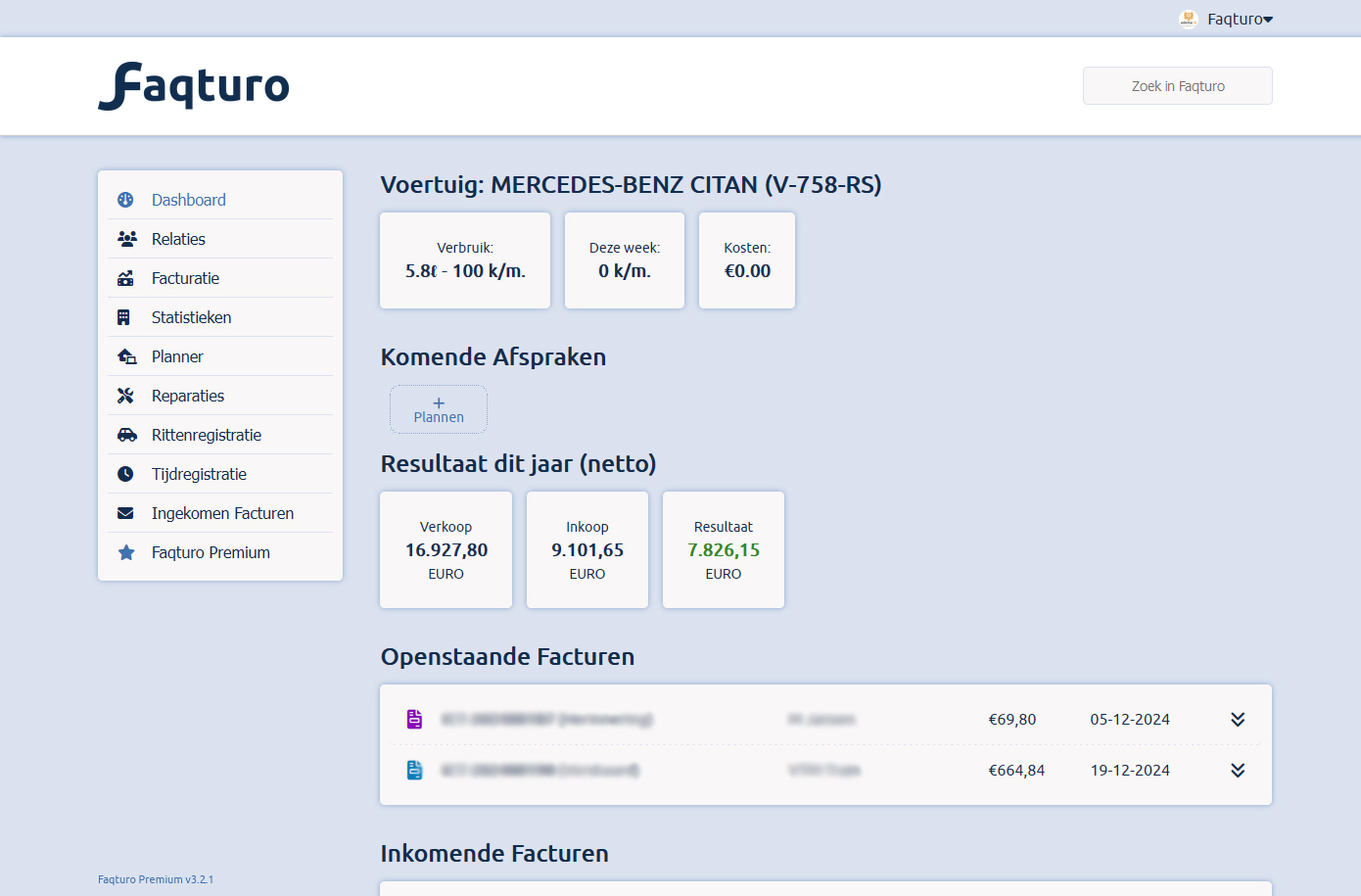Open Facturatie menu item

click(220, 278)
